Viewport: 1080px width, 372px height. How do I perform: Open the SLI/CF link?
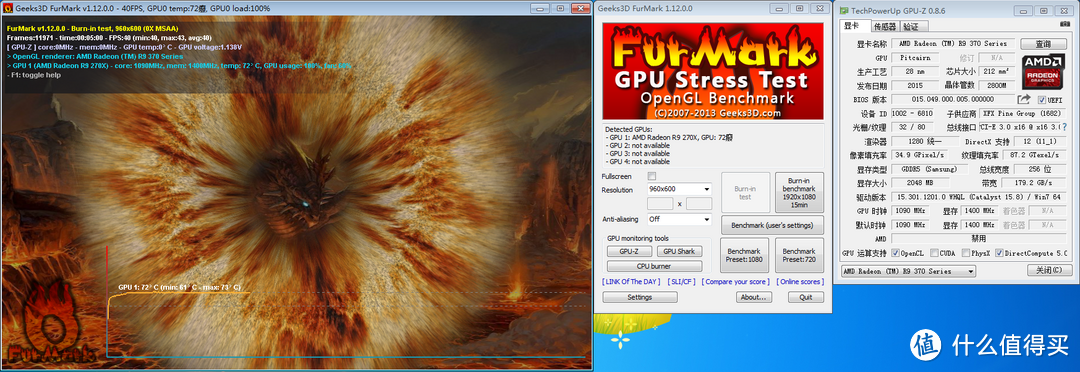point(682,282)
